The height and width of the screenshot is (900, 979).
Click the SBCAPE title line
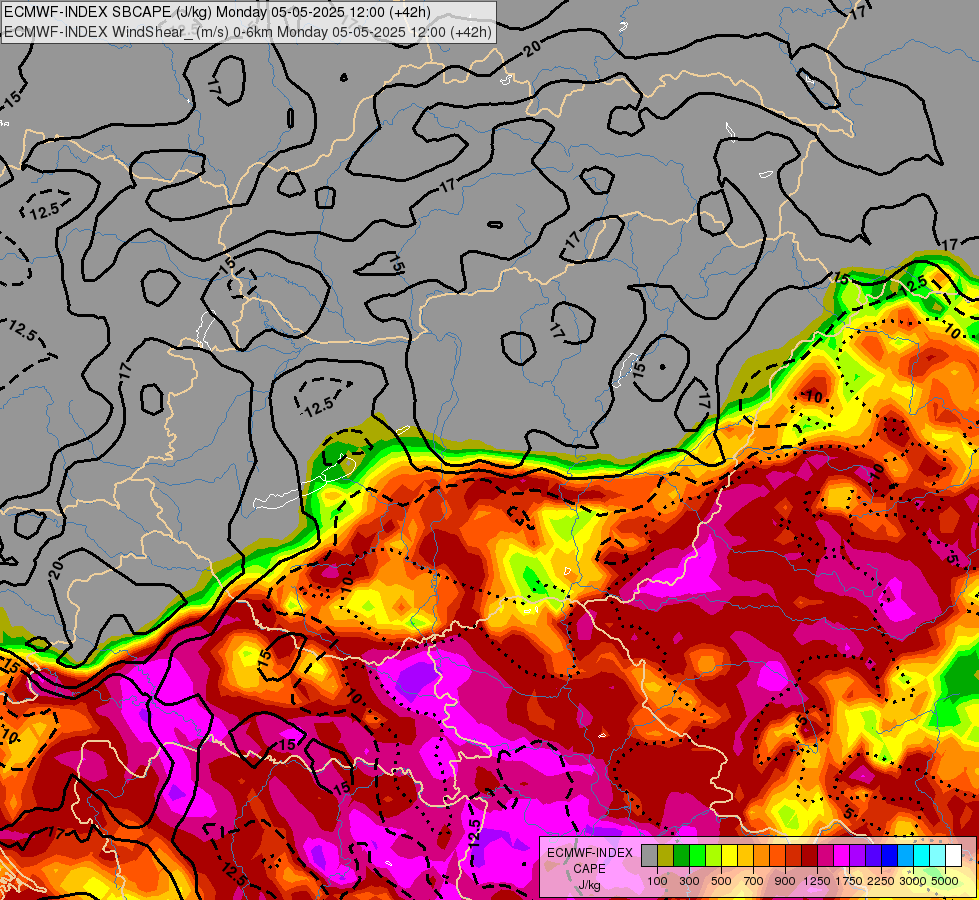tap(217, 12)
